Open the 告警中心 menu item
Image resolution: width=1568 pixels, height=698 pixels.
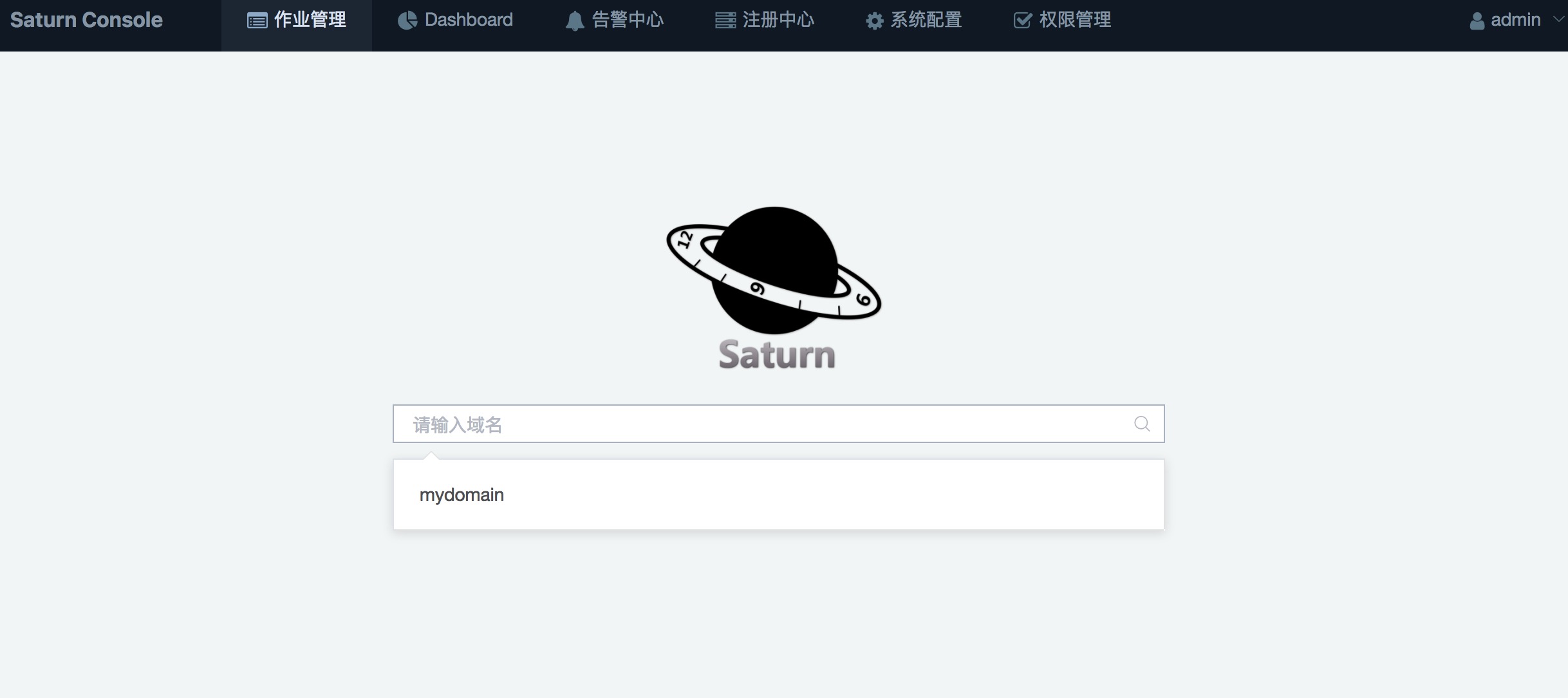coord(628,20)
